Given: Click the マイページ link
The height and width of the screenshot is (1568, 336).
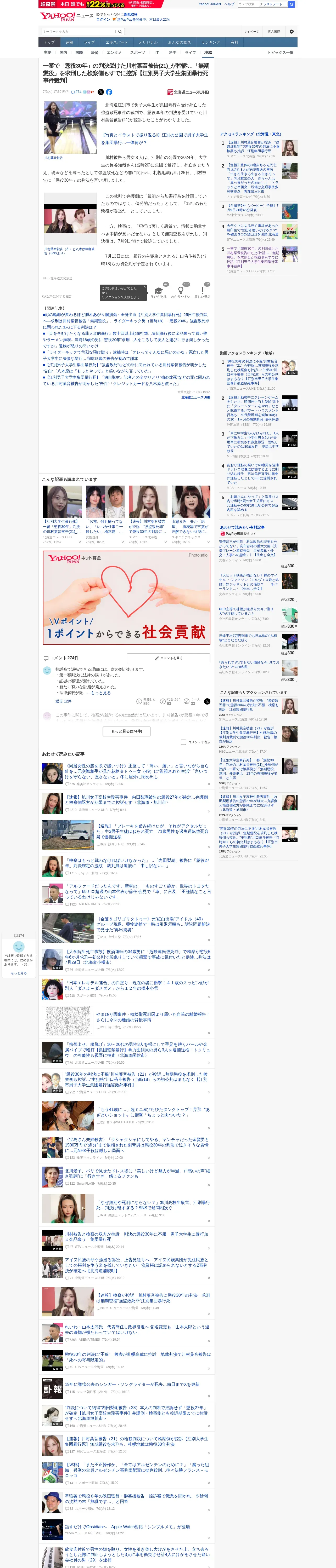Looking at the screenshot, I should tap(251, 32).
